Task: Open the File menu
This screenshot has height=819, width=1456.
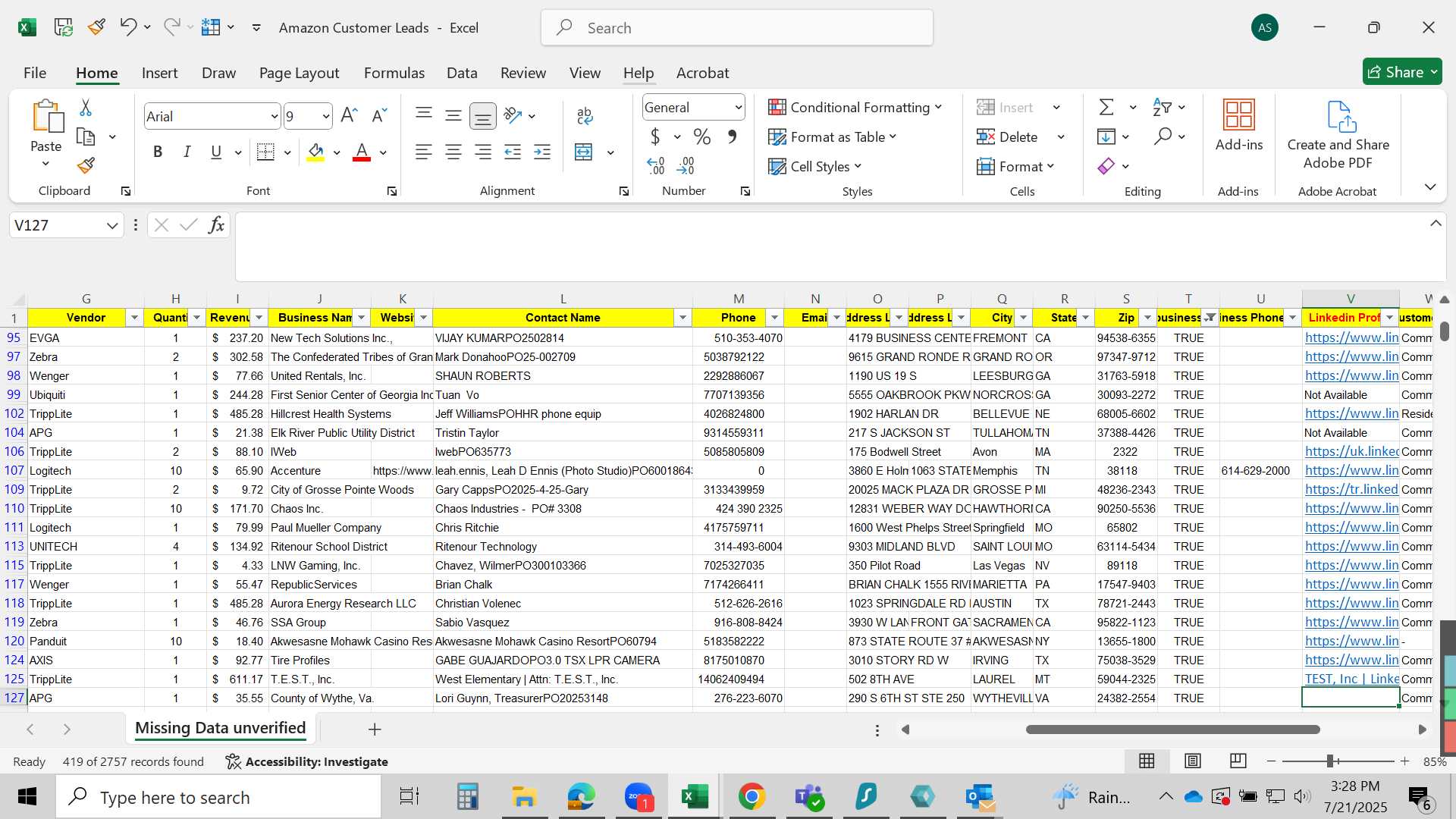Action: coord(35,73)
